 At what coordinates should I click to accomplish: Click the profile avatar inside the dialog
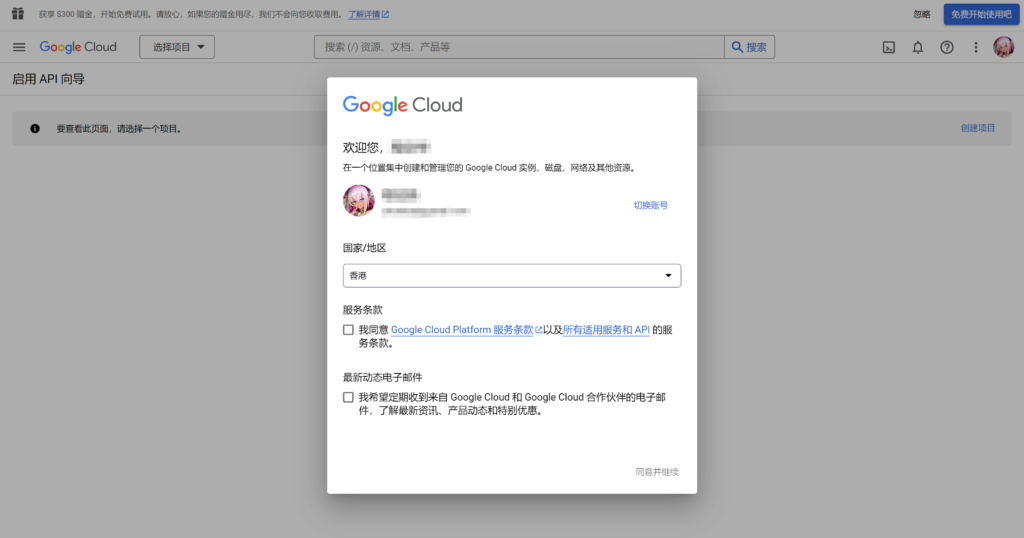pos(359,200)
